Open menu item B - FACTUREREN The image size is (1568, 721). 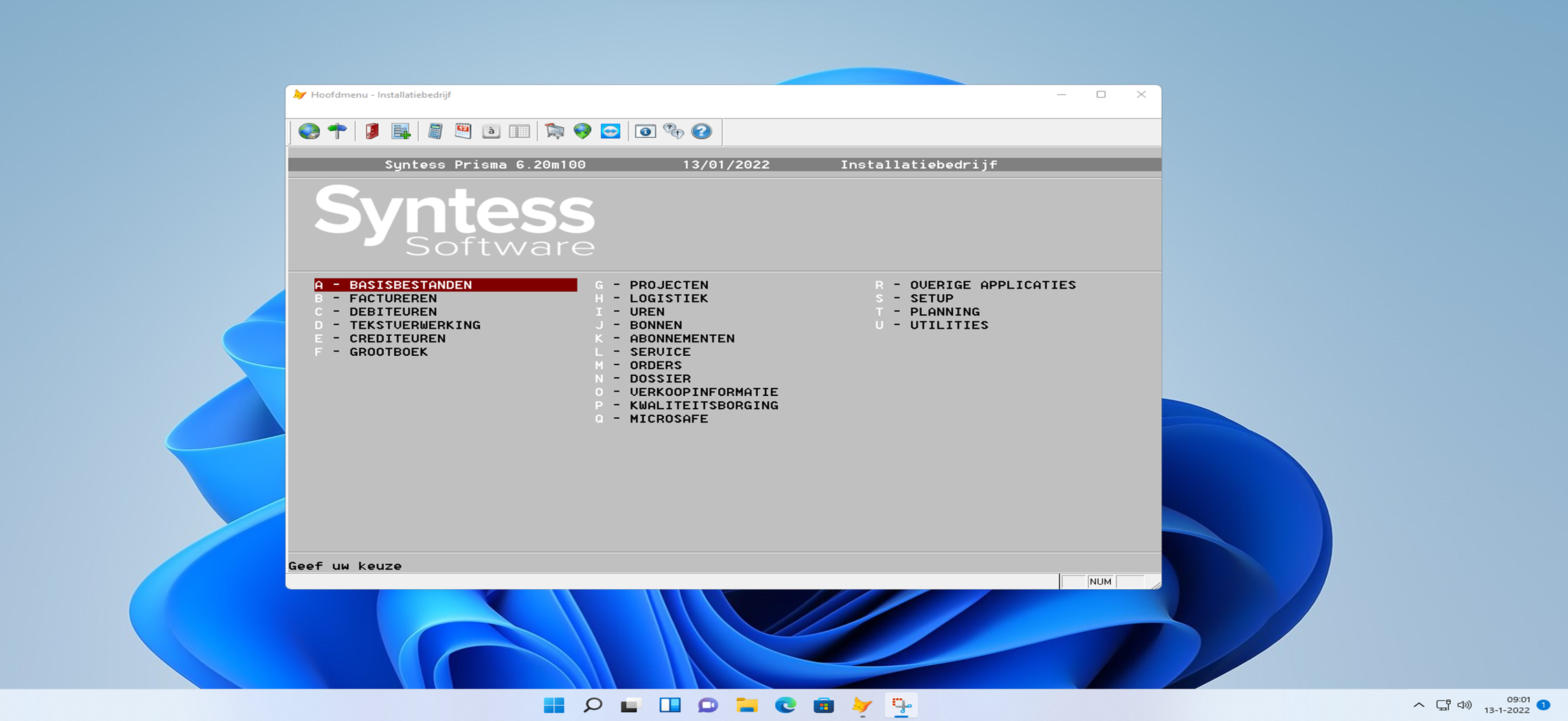click(392, 298)
